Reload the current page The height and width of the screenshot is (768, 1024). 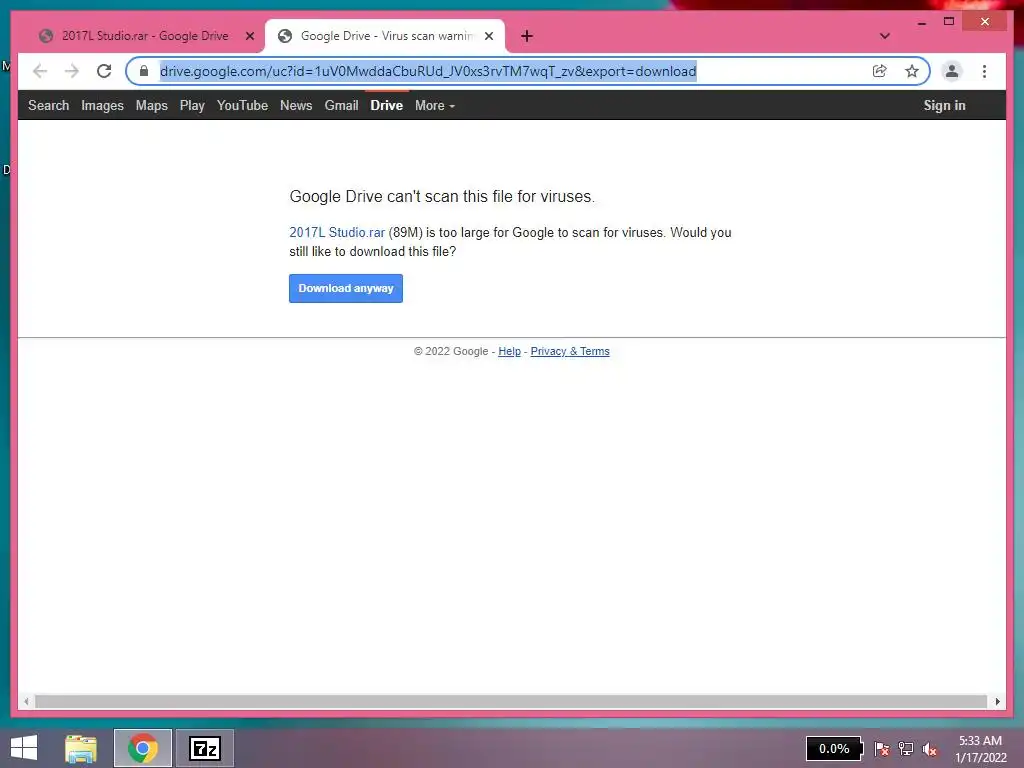(104, 71)
